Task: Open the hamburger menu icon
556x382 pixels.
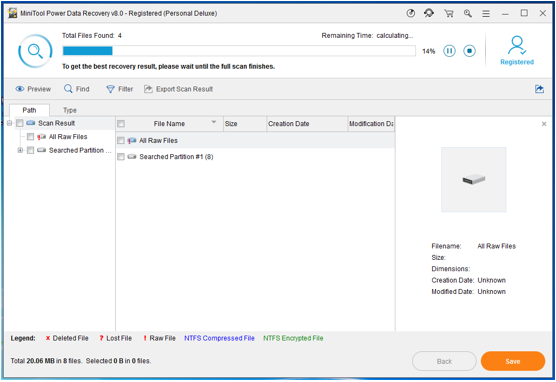Action: (486, 13)
